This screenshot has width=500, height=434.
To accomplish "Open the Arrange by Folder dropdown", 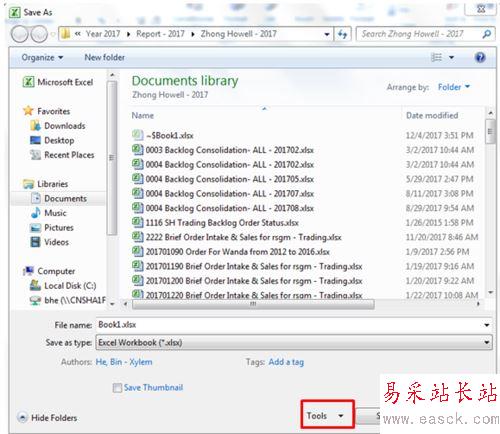I will tap(454, 87).
